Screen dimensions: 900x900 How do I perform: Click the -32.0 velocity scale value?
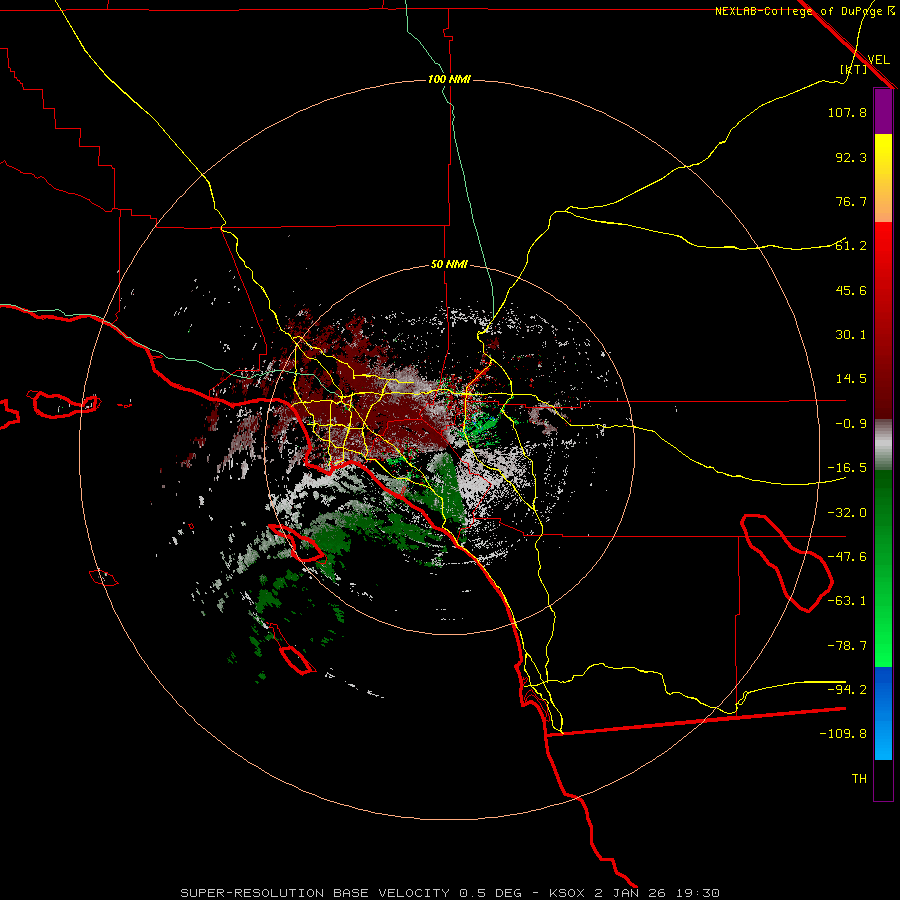[847, 513]
